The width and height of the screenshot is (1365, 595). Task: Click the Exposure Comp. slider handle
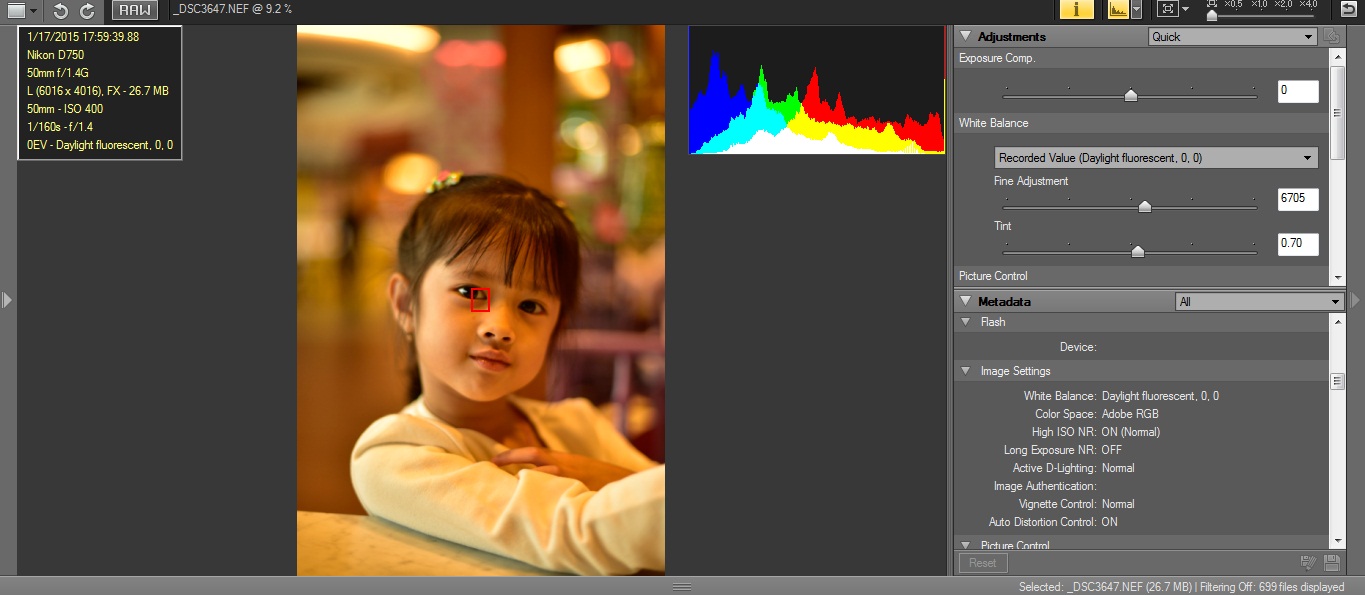coord(1130,96)
